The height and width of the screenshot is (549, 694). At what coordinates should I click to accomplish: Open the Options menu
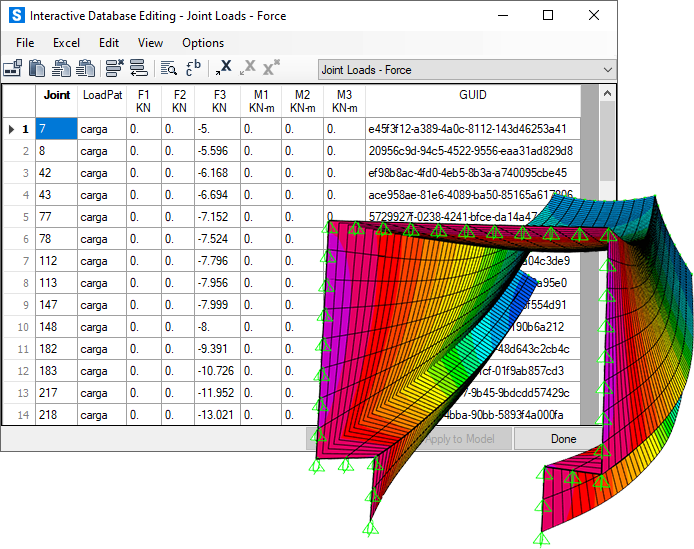click(x=203, y=43)
